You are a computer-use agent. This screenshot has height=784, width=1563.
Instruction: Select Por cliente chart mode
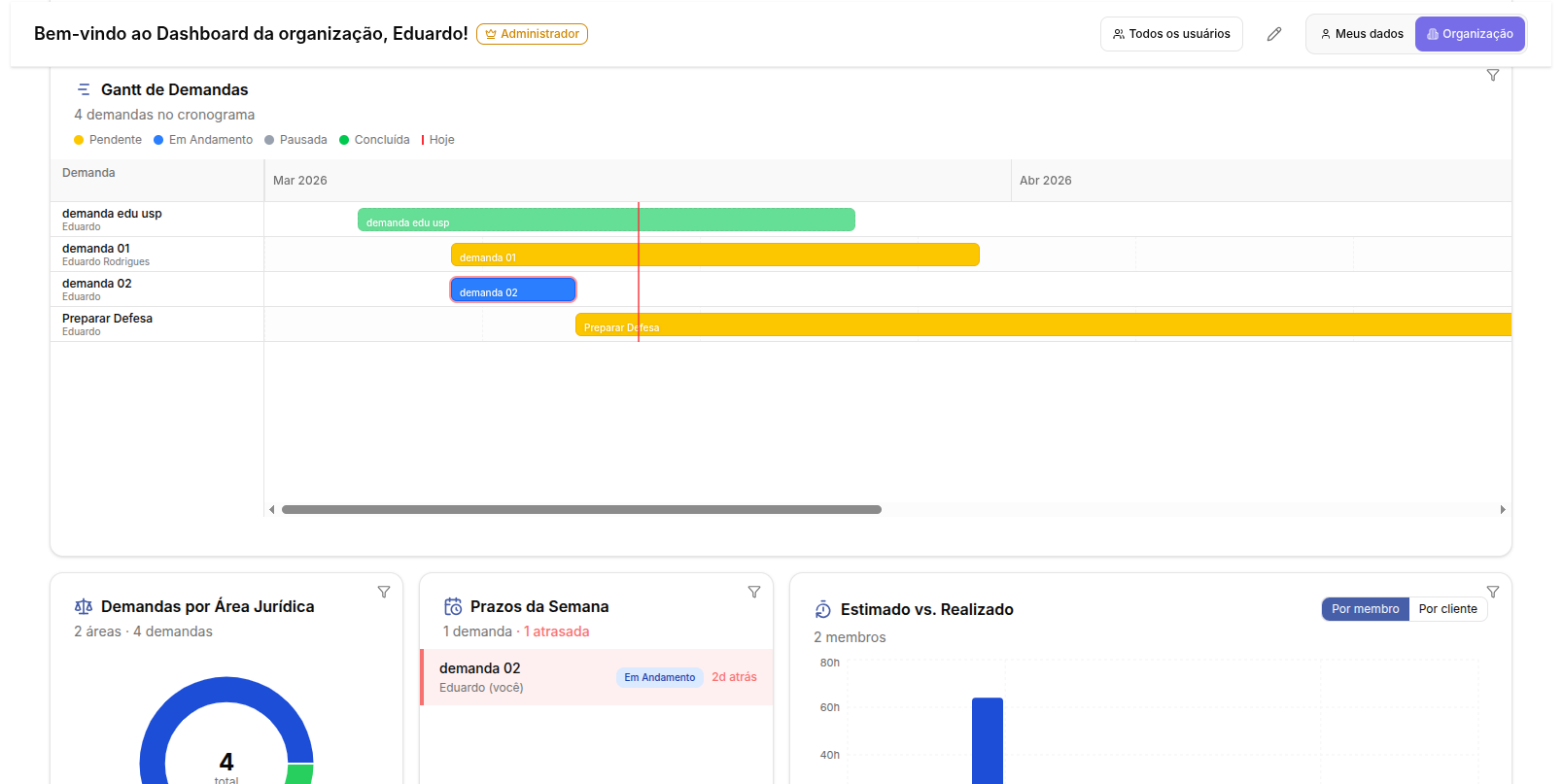pos(1447,609)
